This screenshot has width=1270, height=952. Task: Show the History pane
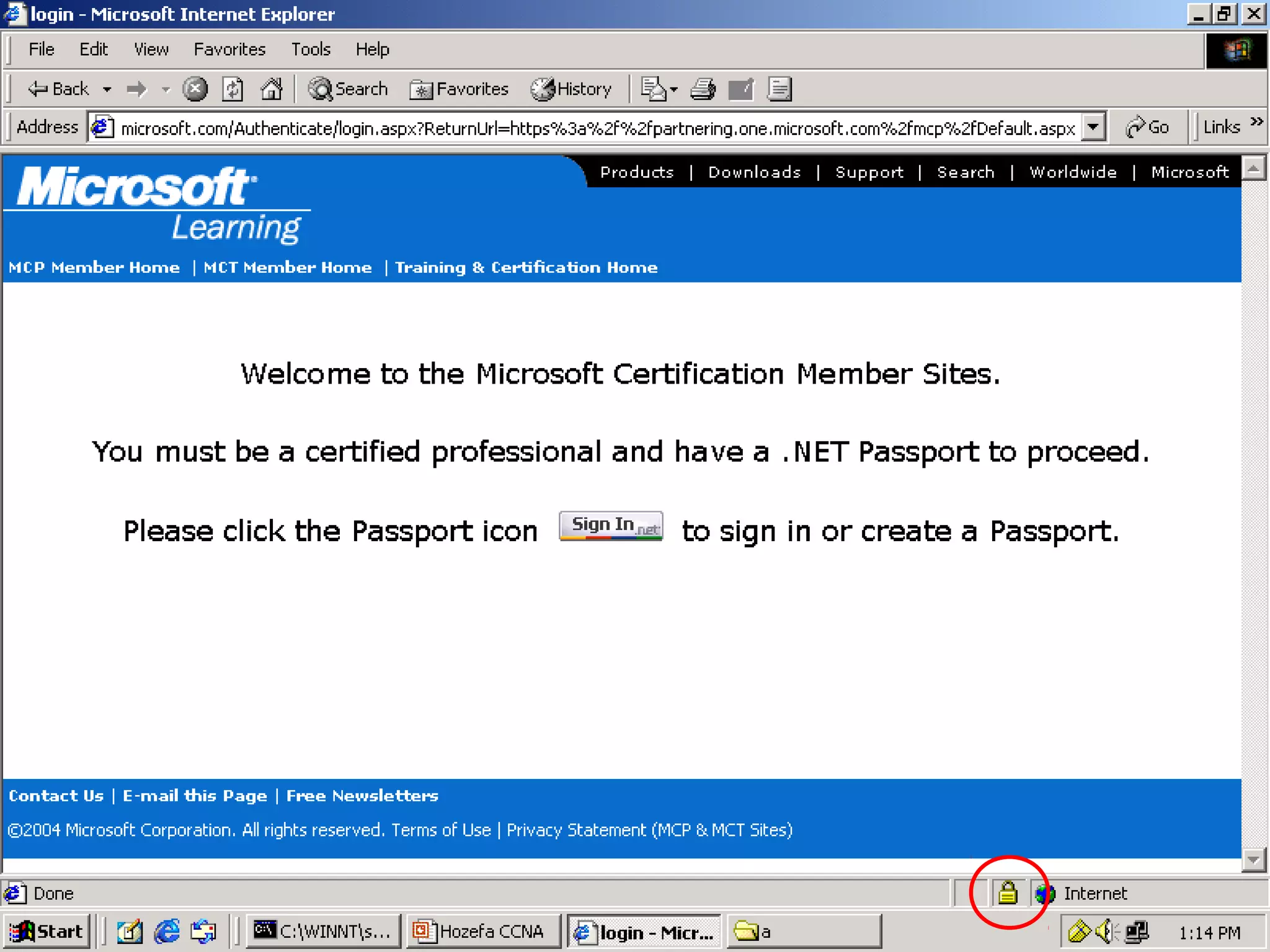571,89
